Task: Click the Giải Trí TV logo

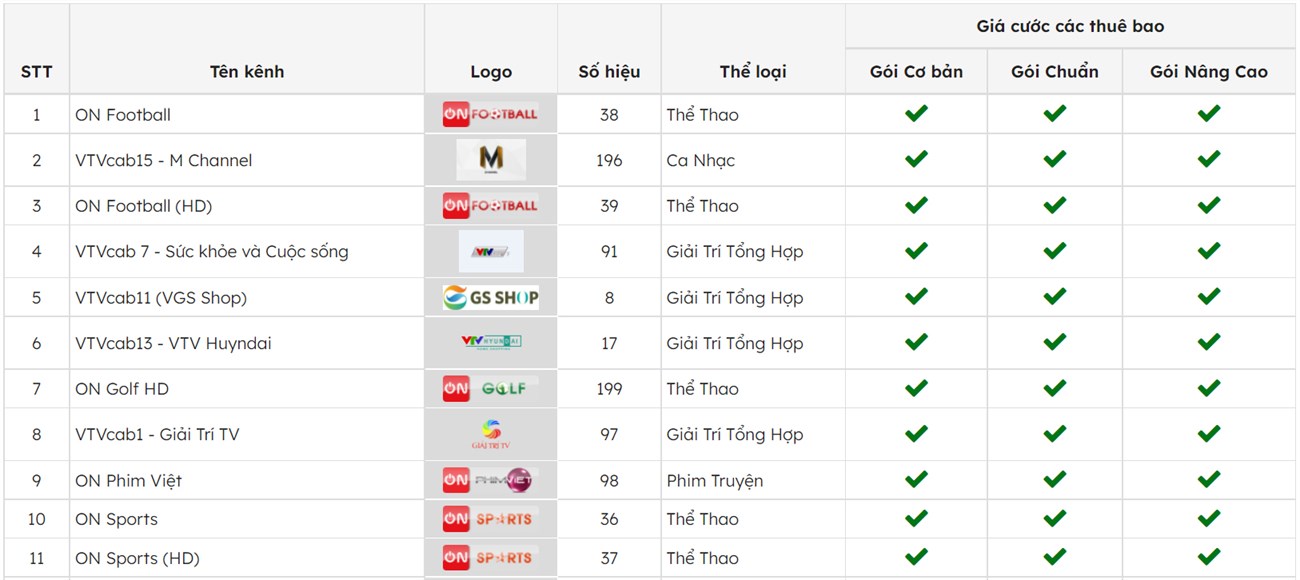Action: [x=490, y=434]
